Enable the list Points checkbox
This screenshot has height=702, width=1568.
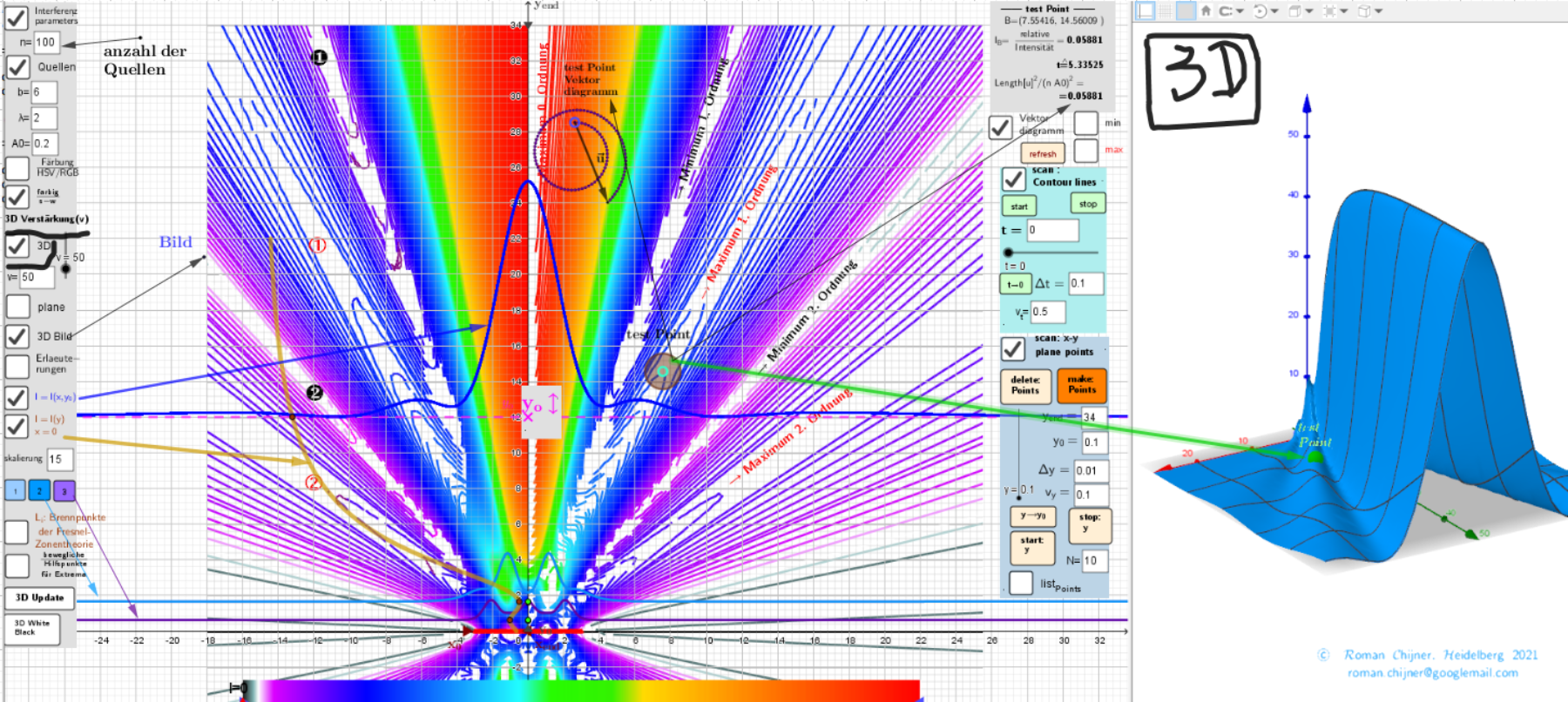1021,582
